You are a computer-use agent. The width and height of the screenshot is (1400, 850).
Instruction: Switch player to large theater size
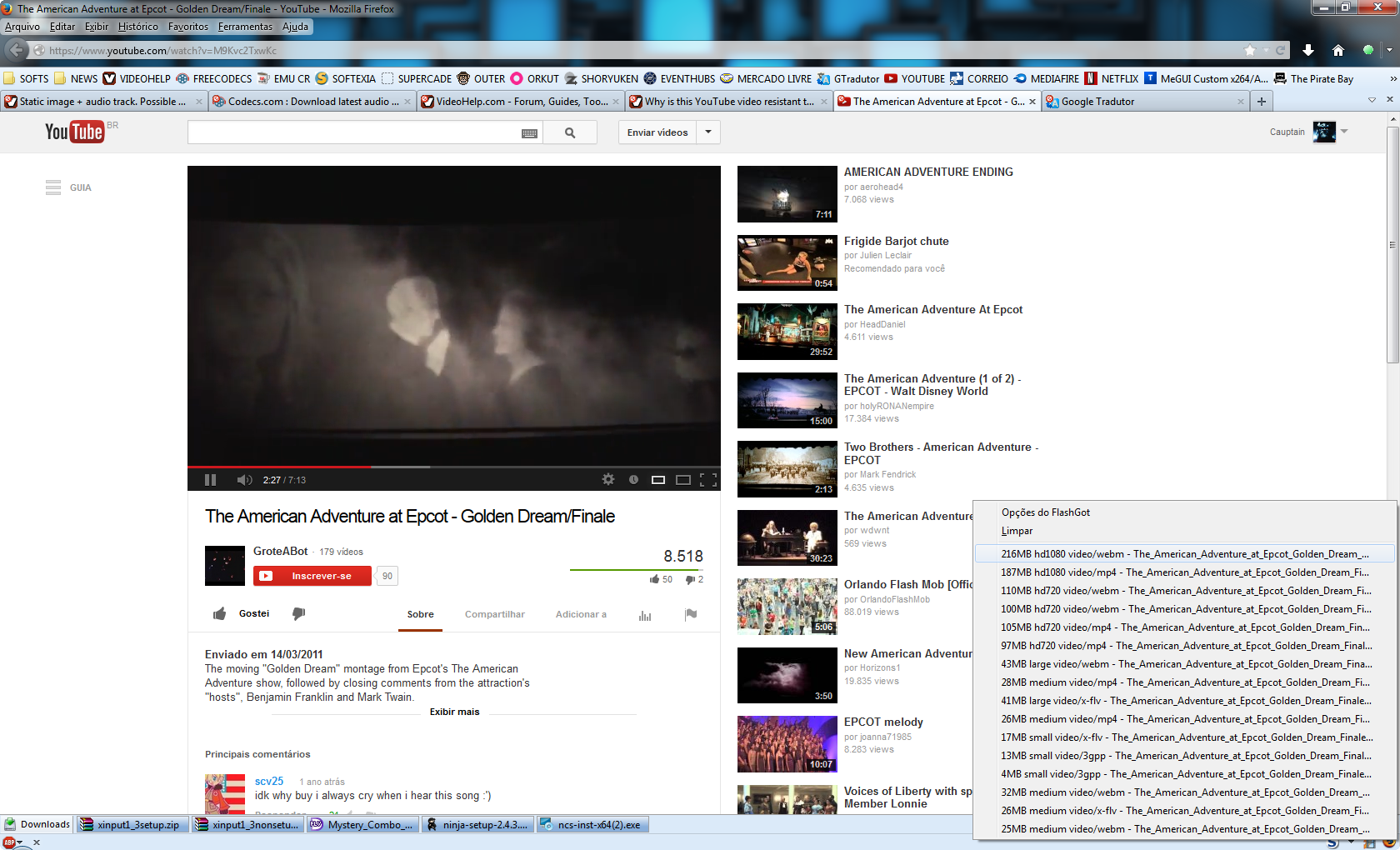(x=683, y=479)
